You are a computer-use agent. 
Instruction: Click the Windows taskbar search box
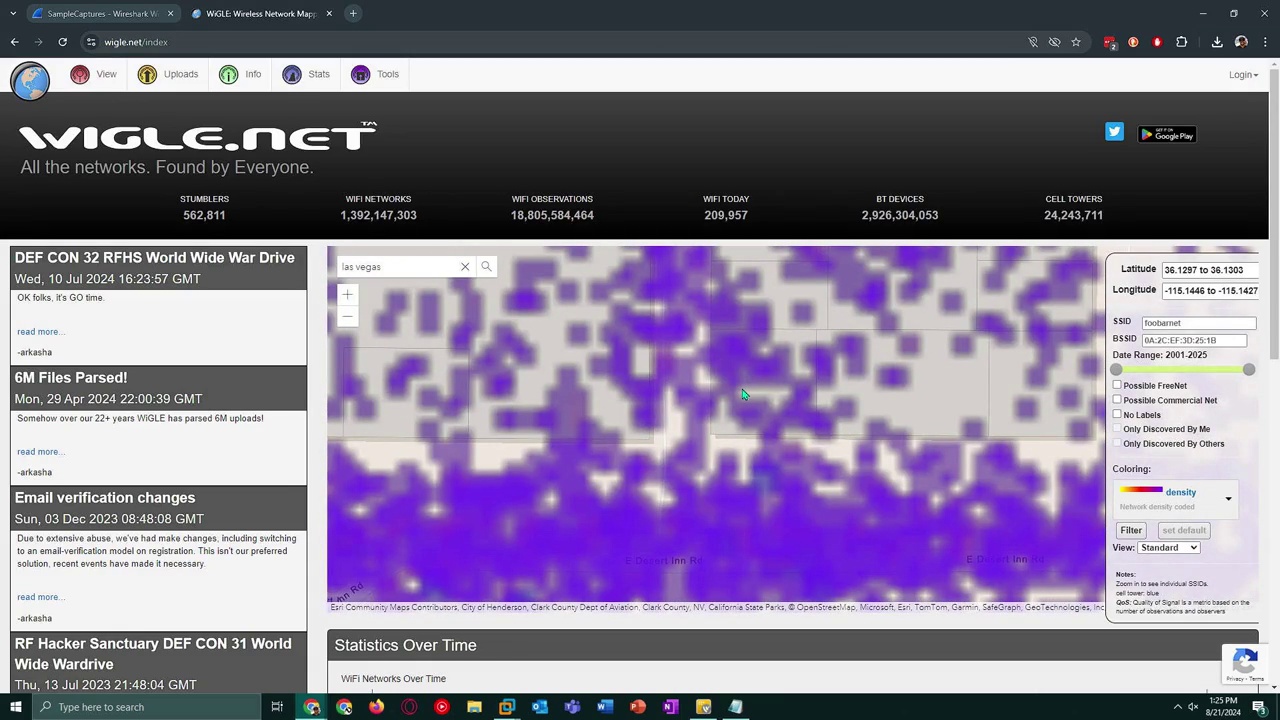(x=145, y=707)
